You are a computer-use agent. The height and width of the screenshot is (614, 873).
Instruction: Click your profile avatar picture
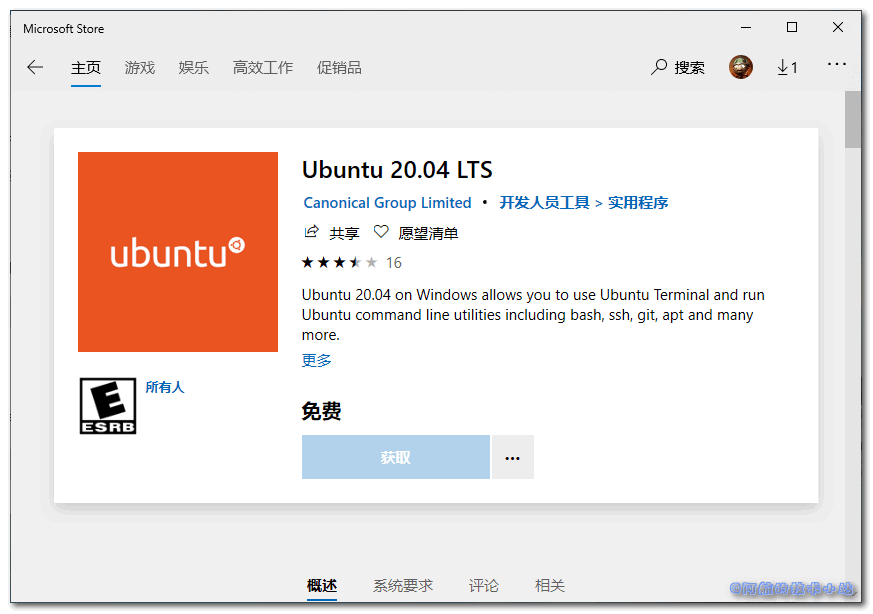(741, 66)
